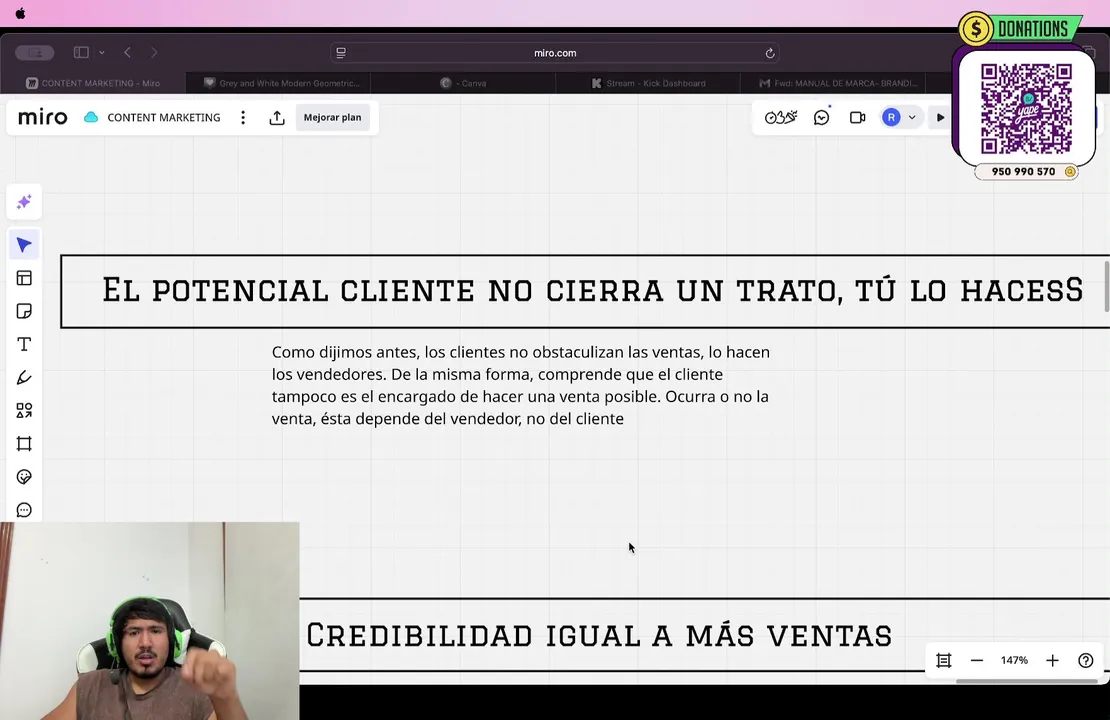This screenshot has height=720, width=1110.
Task: Open shapes and lines tool
Action: click(x=24, y=411)
